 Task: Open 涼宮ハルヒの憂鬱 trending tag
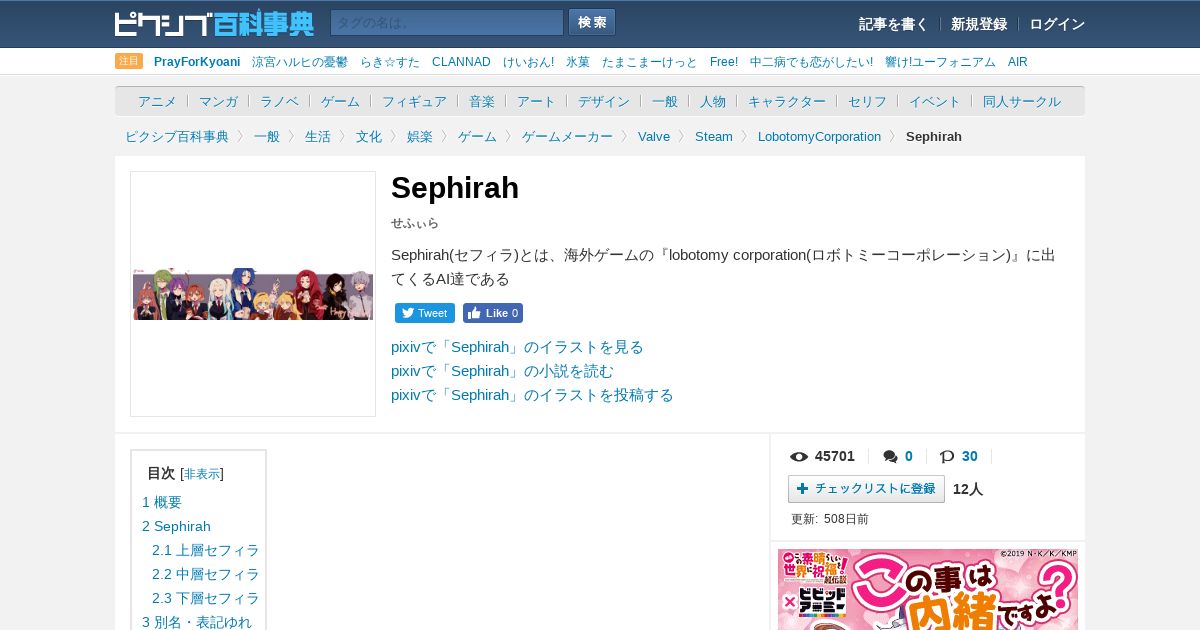300,62
